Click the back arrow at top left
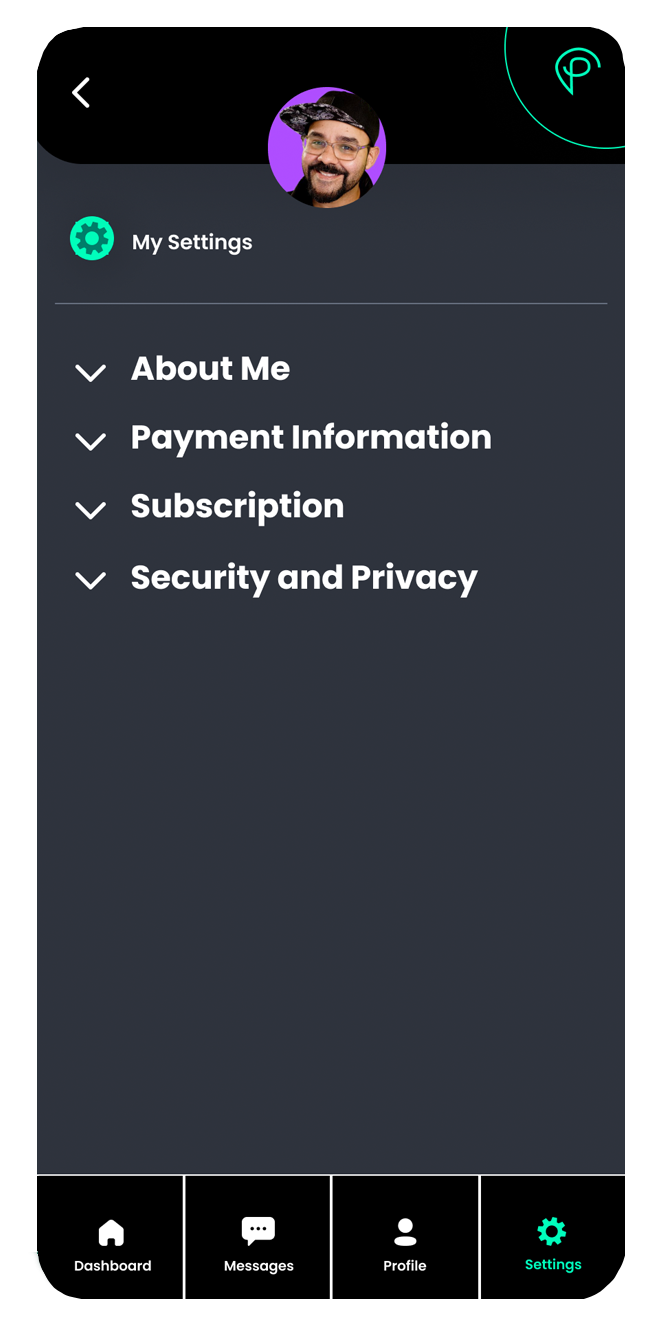The width and height of the screenshot is (656, 1326). (80, 92)
